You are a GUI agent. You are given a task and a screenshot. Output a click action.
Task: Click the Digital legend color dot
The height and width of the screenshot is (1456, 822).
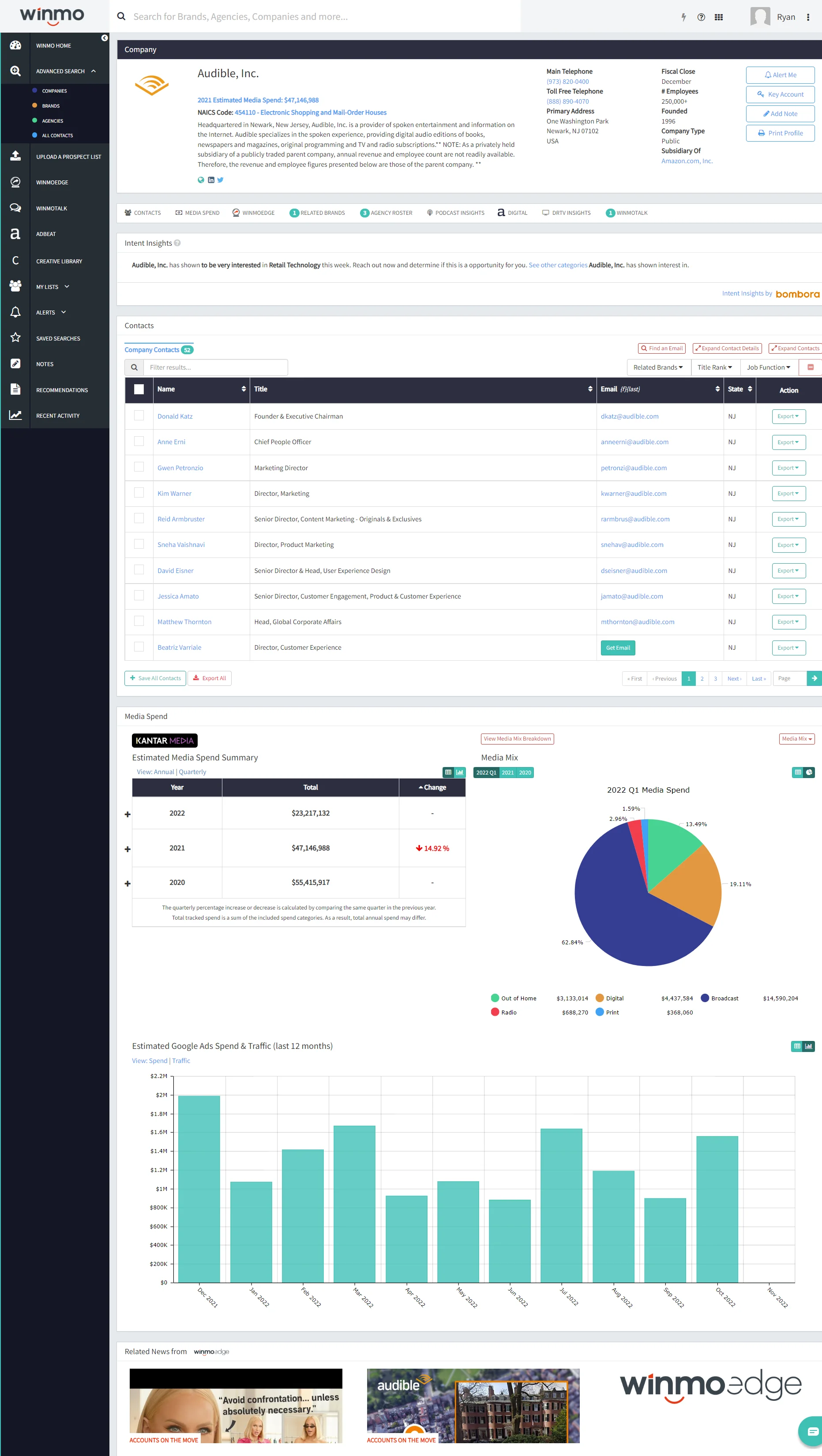600,998
